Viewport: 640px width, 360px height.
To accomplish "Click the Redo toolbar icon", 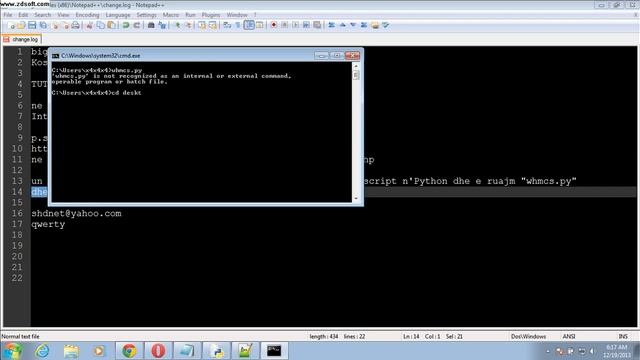I will (x=137, y=25).
